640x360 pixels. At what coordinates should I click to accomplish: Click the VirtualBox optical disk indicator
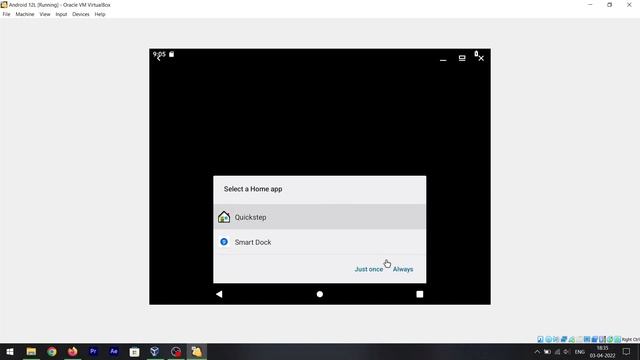[x=549, y=339]
